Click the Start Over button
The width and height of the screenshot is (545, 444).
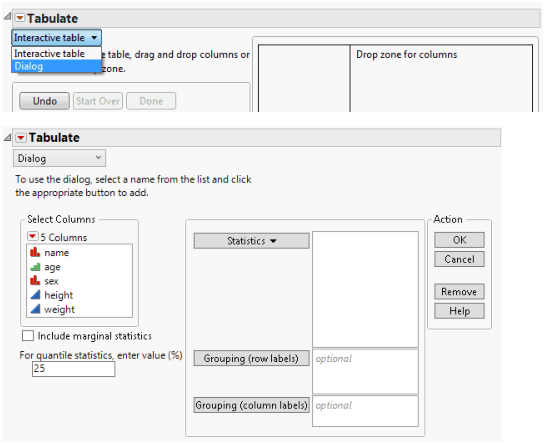pyautogui.click(x=98, y=101)
